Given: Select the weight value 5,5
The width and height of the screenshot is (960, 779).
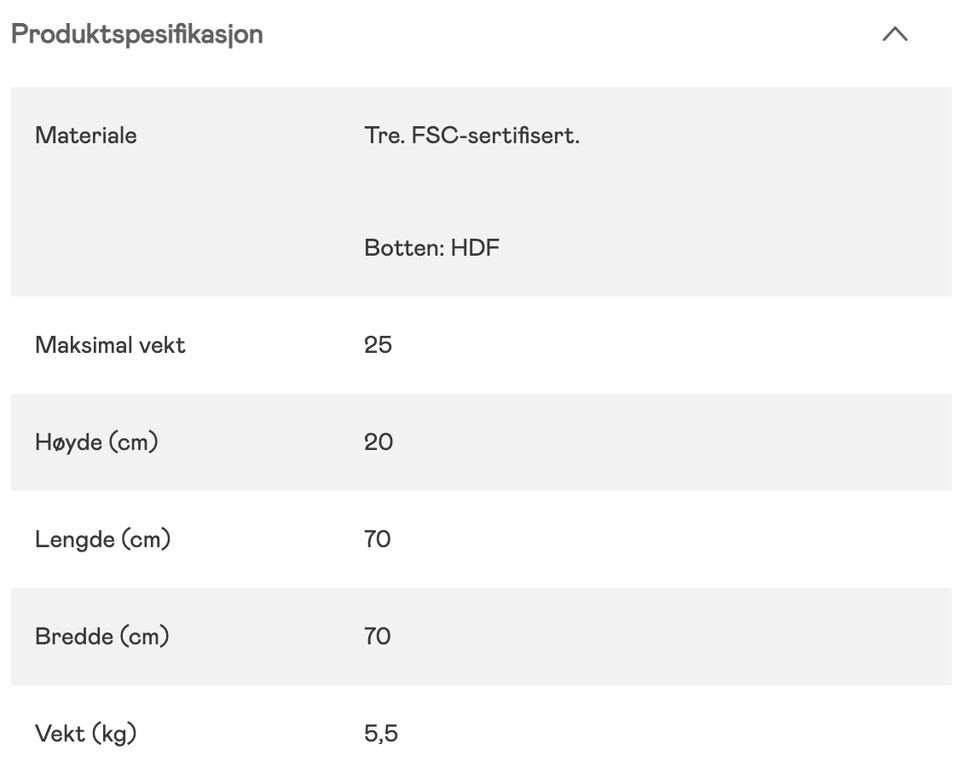Looking at the screenshot, I should click(x=381, y=733).
